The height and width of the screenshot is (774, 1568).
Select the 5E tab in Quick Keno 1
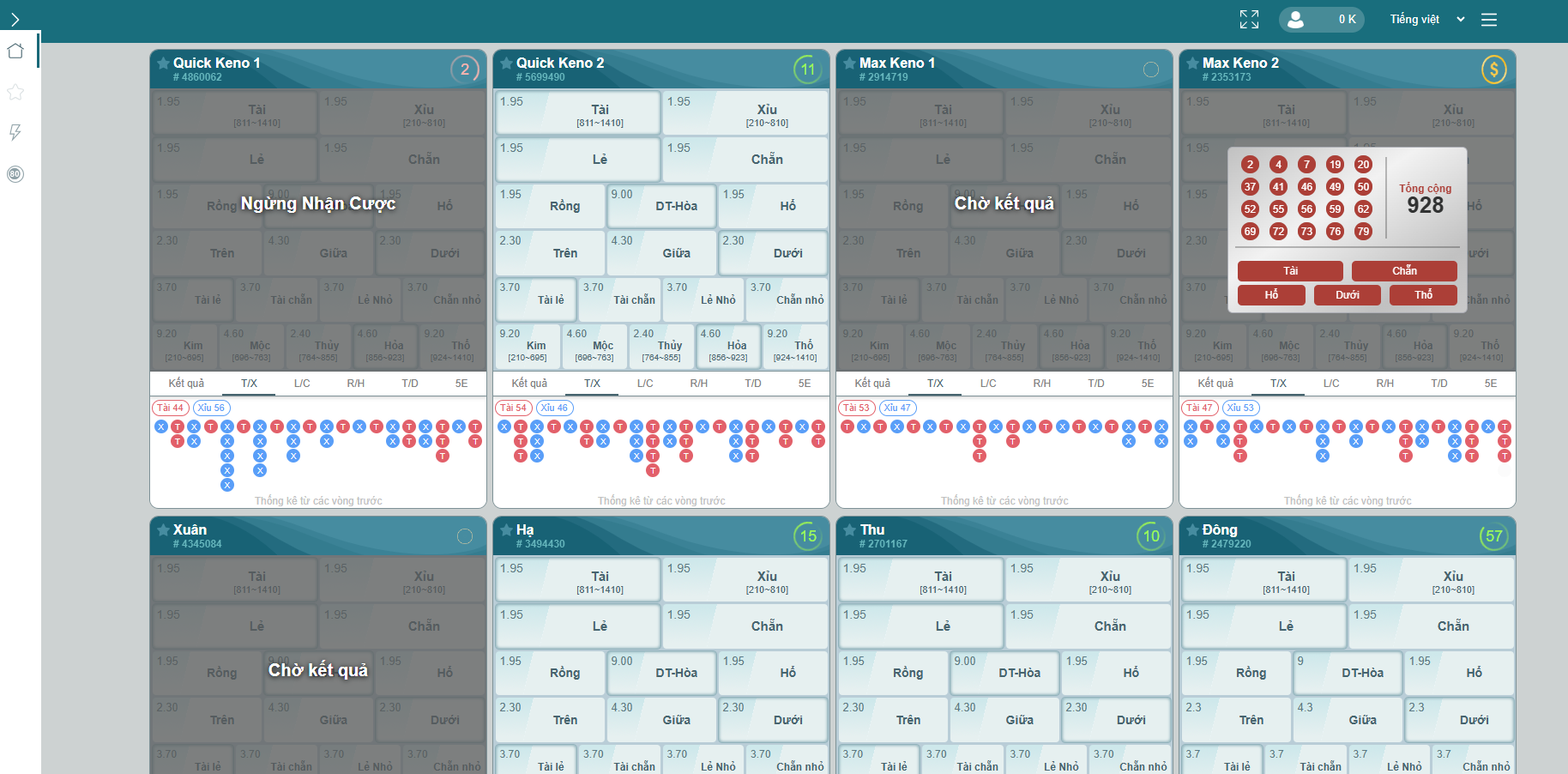click(x=461, y=384)
